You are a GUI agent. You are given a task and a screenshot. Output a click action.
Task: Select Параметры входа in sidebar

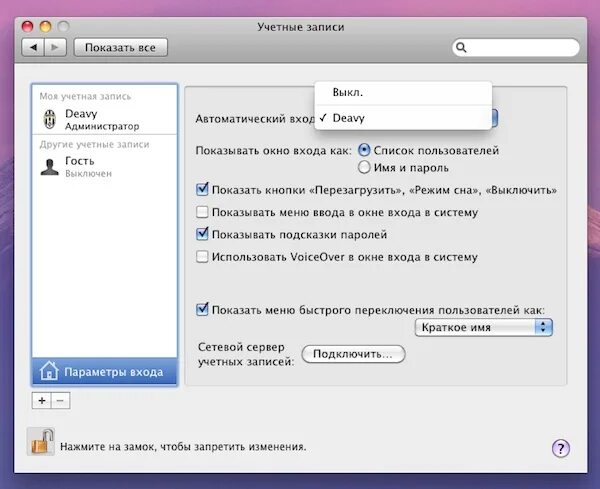pyautogui.click(x=104, y=372)
